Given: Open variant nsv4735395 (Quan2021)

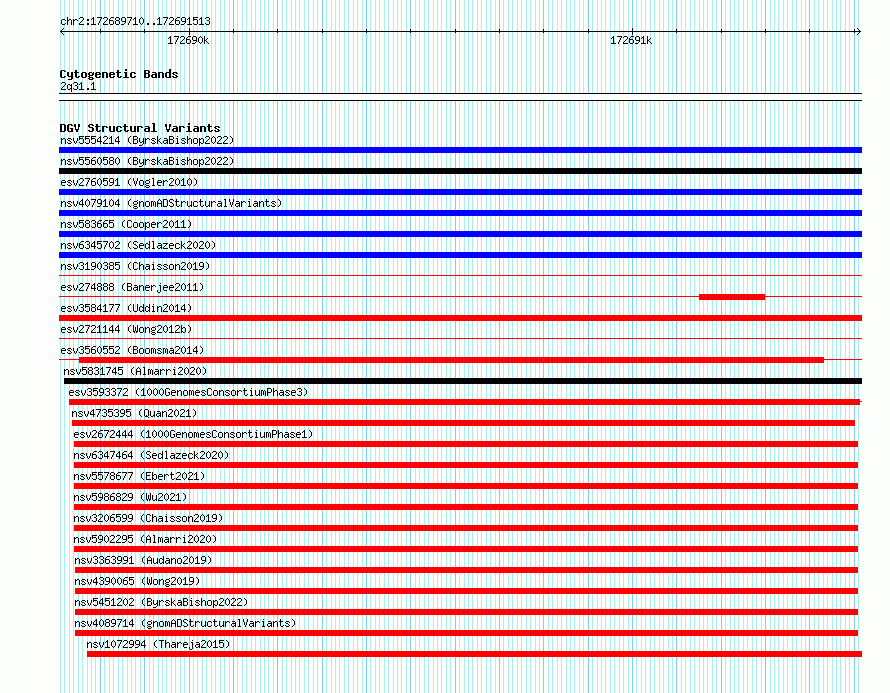Looking at the screenshot, I should (x=134, y=413).
